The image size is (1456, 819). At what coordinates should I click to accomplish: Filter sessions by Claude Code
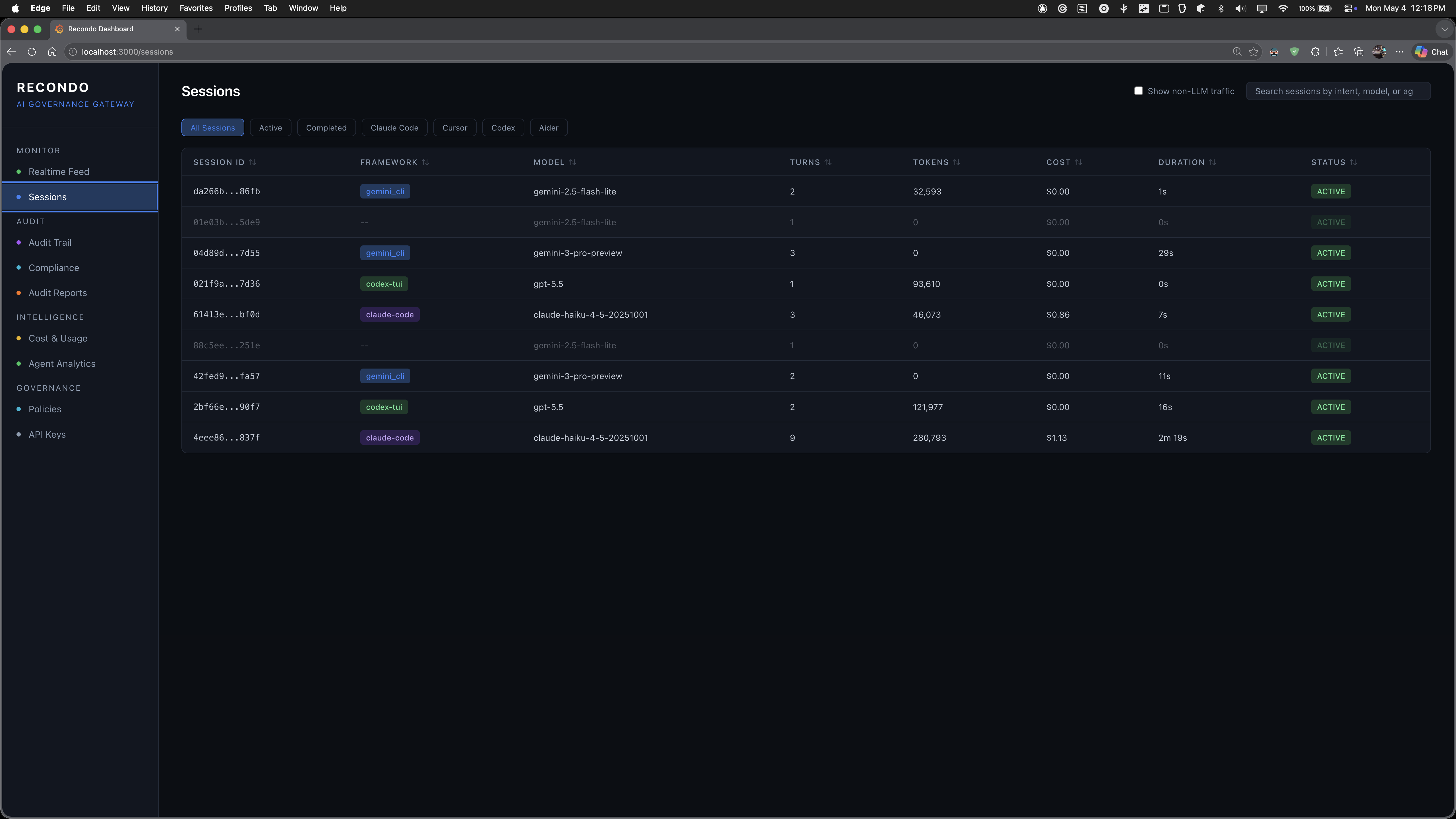[394, 127]
